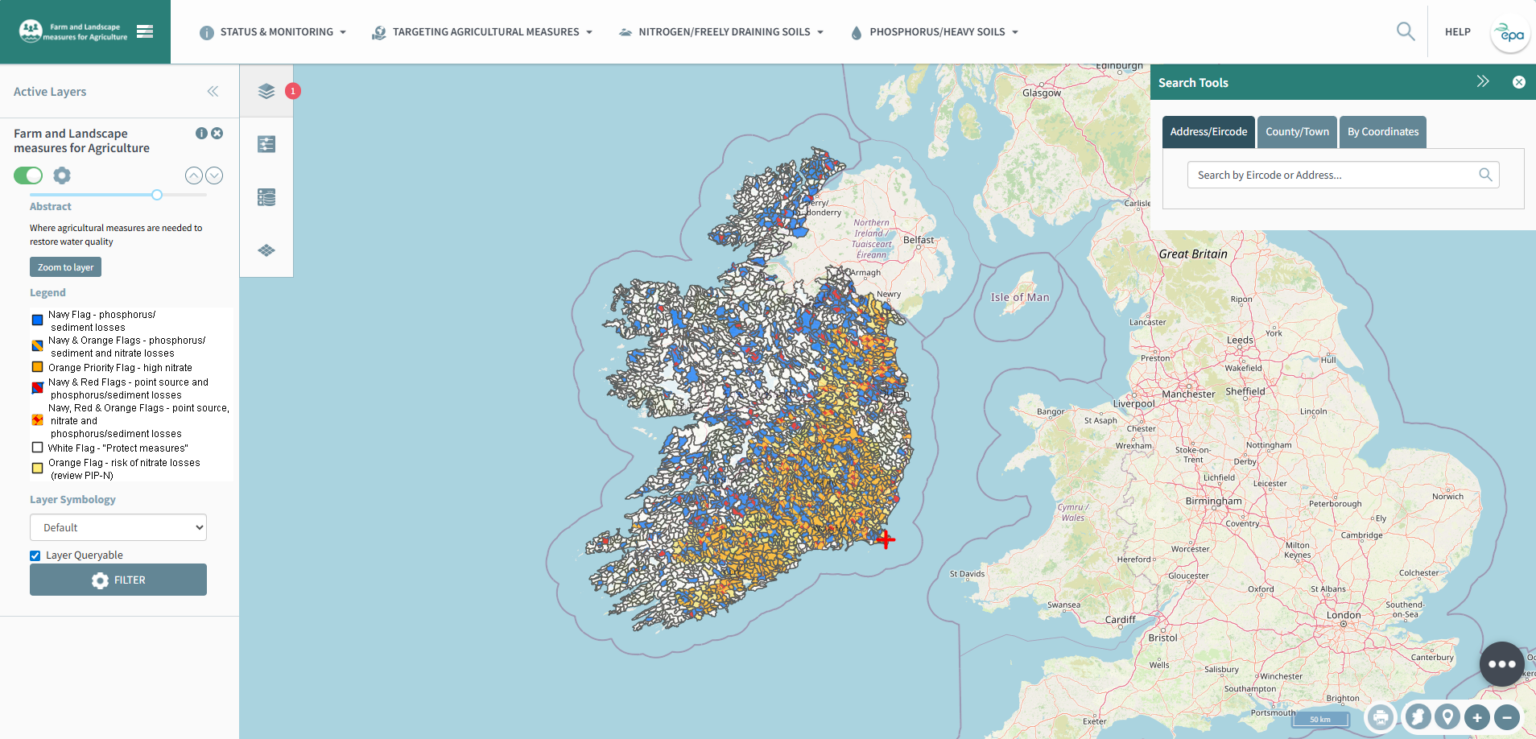This screenshot has width=1536, height=739.
Task: Toggle layer info with the gear icon
Action: click(62, 174)
